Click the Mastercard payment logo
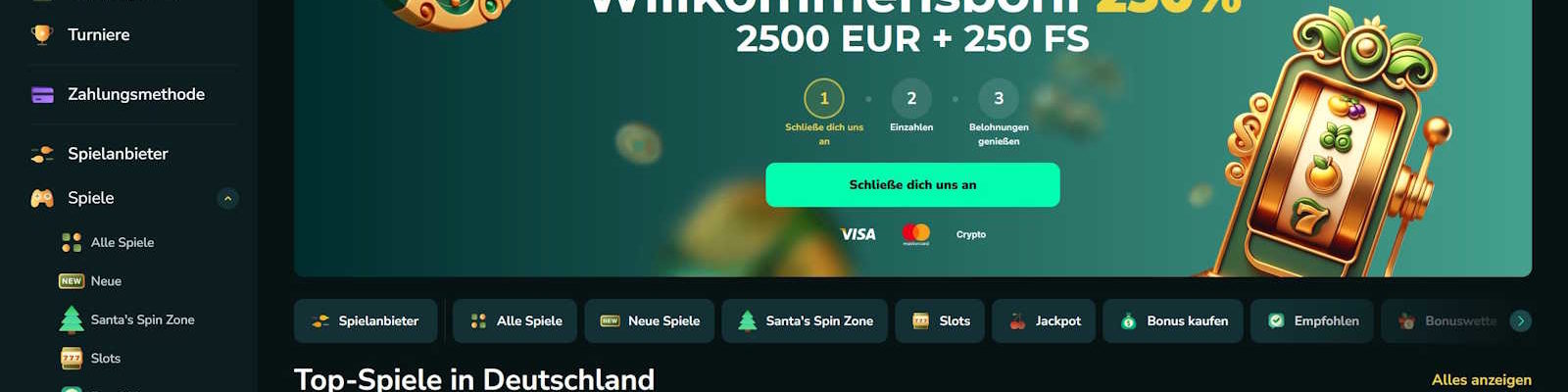 [x=915, y=234]
